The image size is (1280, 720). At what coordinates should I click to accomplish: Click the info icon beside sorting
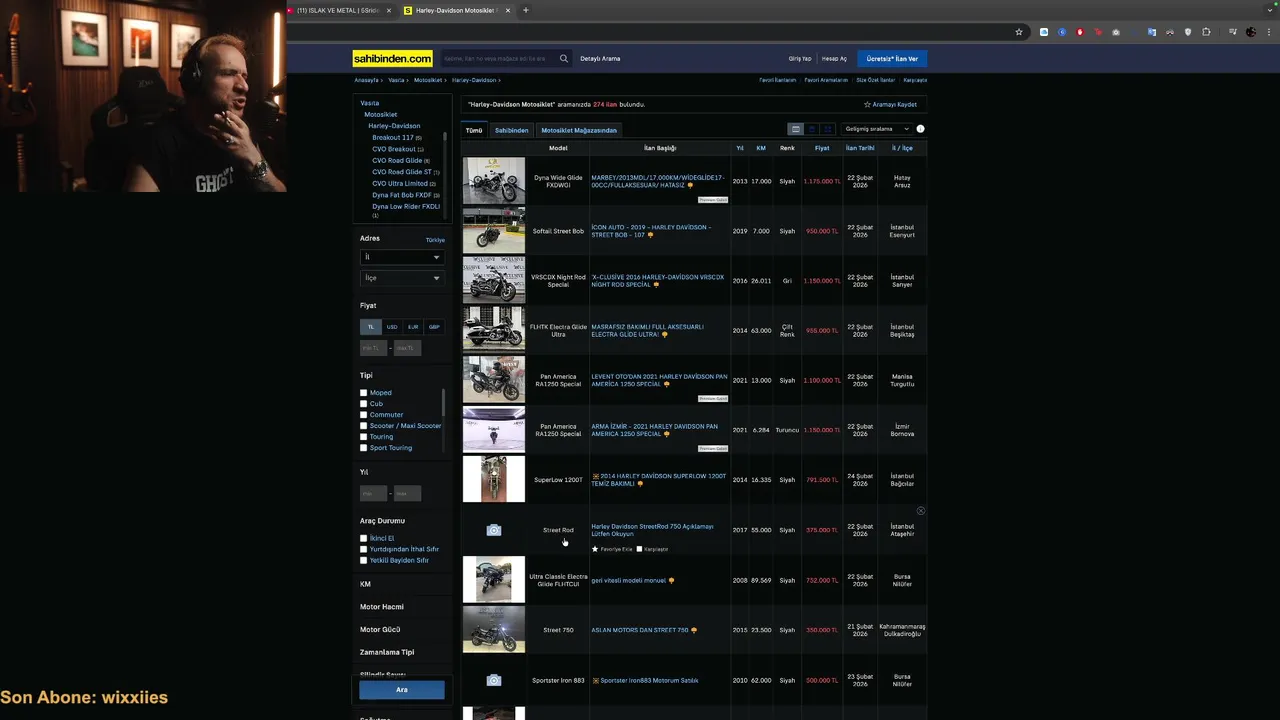[x=921, y=129]
